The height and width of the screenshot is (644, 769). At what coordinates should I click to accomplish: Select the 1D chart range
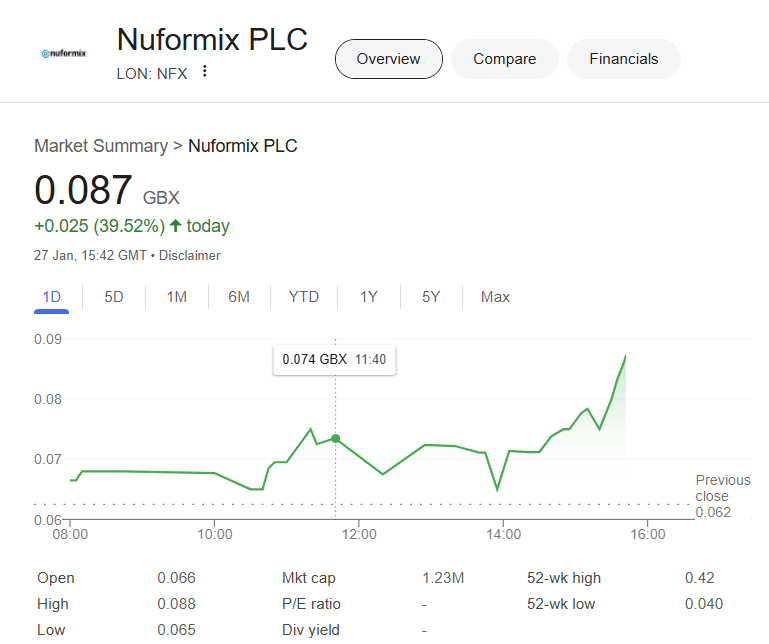(51, 297)
